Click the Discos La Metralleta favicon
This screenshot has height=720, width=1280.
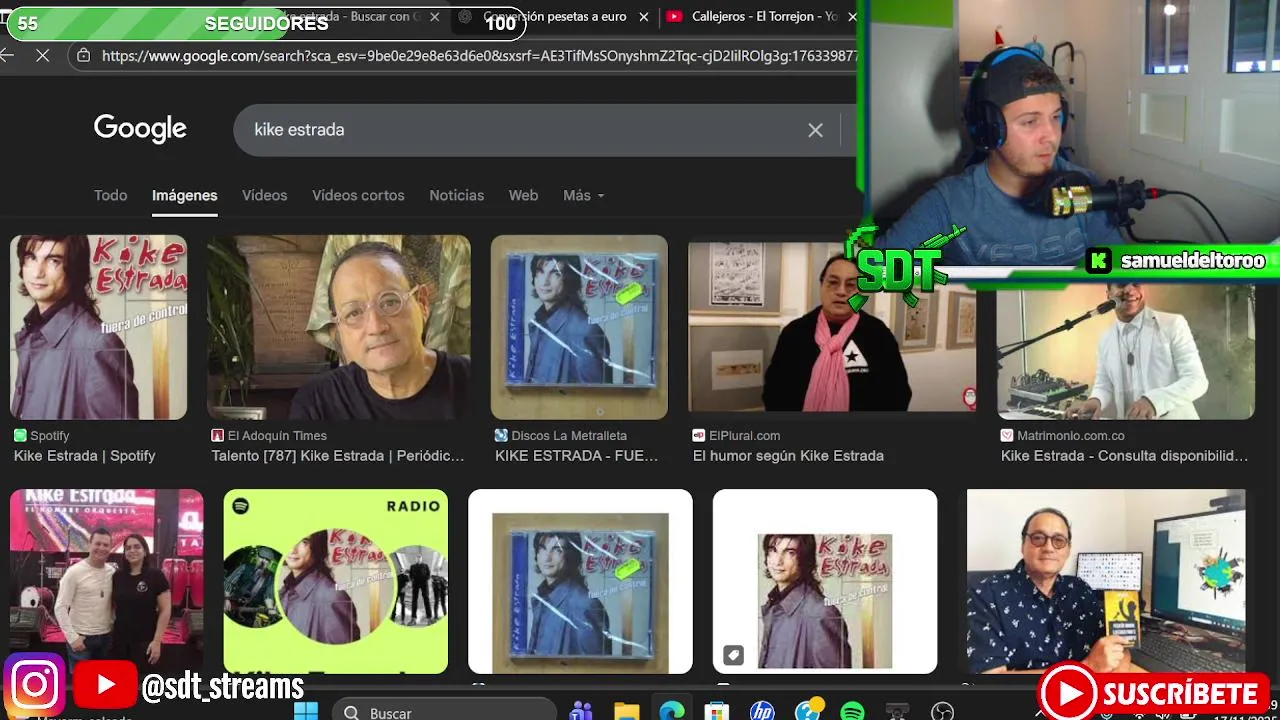pyautogui.click(x=501, y=436)
